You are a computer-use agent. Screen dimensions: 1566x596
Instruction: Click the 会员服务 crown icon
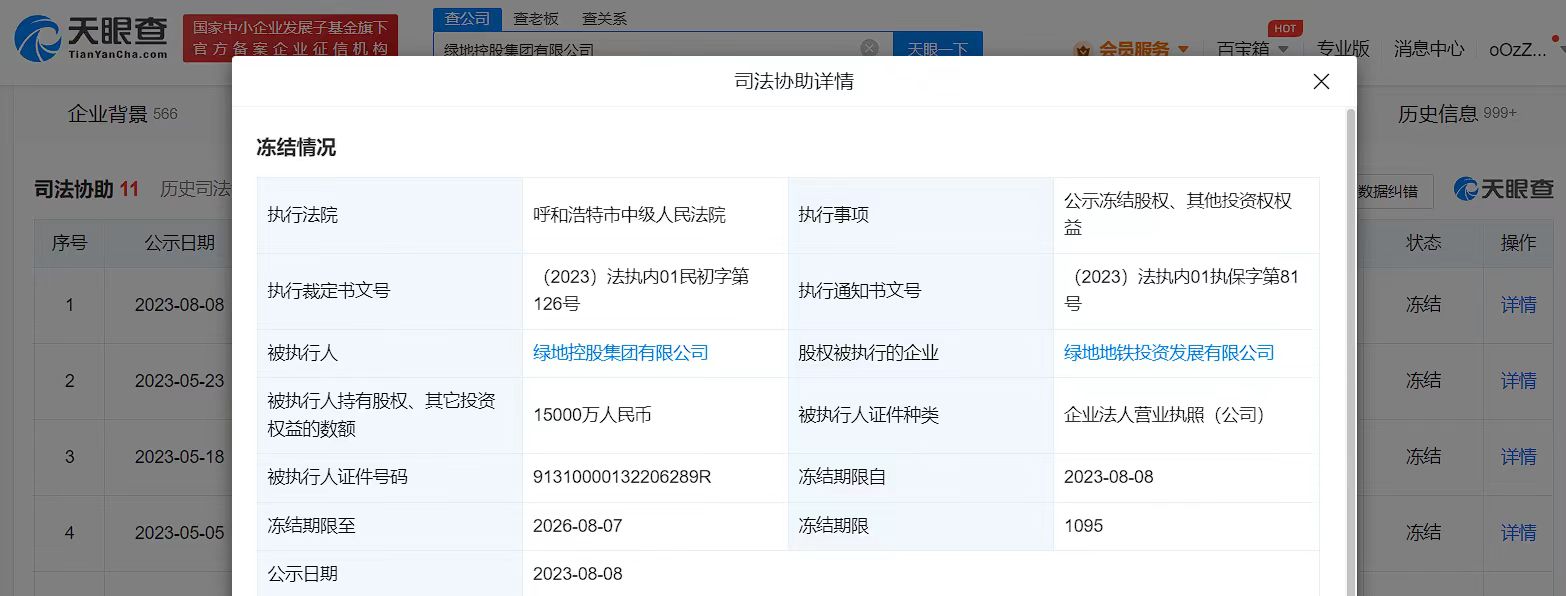(x=1083, y=49)
